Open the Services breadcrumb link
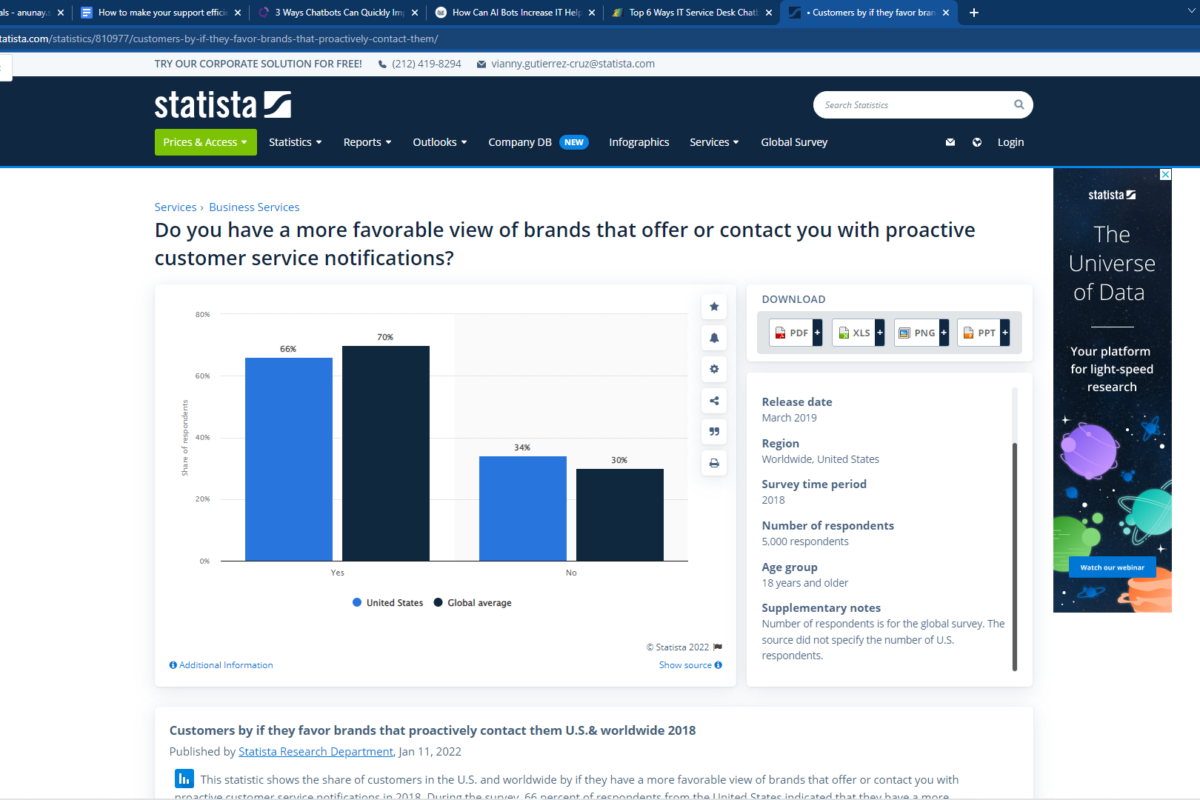This screenshot has height=800, width=1200. coord(175,207)
